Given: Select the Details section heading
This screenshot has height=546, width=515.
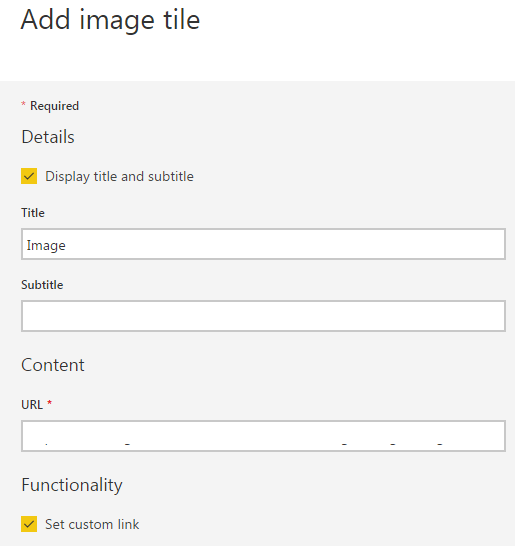Looking at the screenshot, I should click(48, 137).
